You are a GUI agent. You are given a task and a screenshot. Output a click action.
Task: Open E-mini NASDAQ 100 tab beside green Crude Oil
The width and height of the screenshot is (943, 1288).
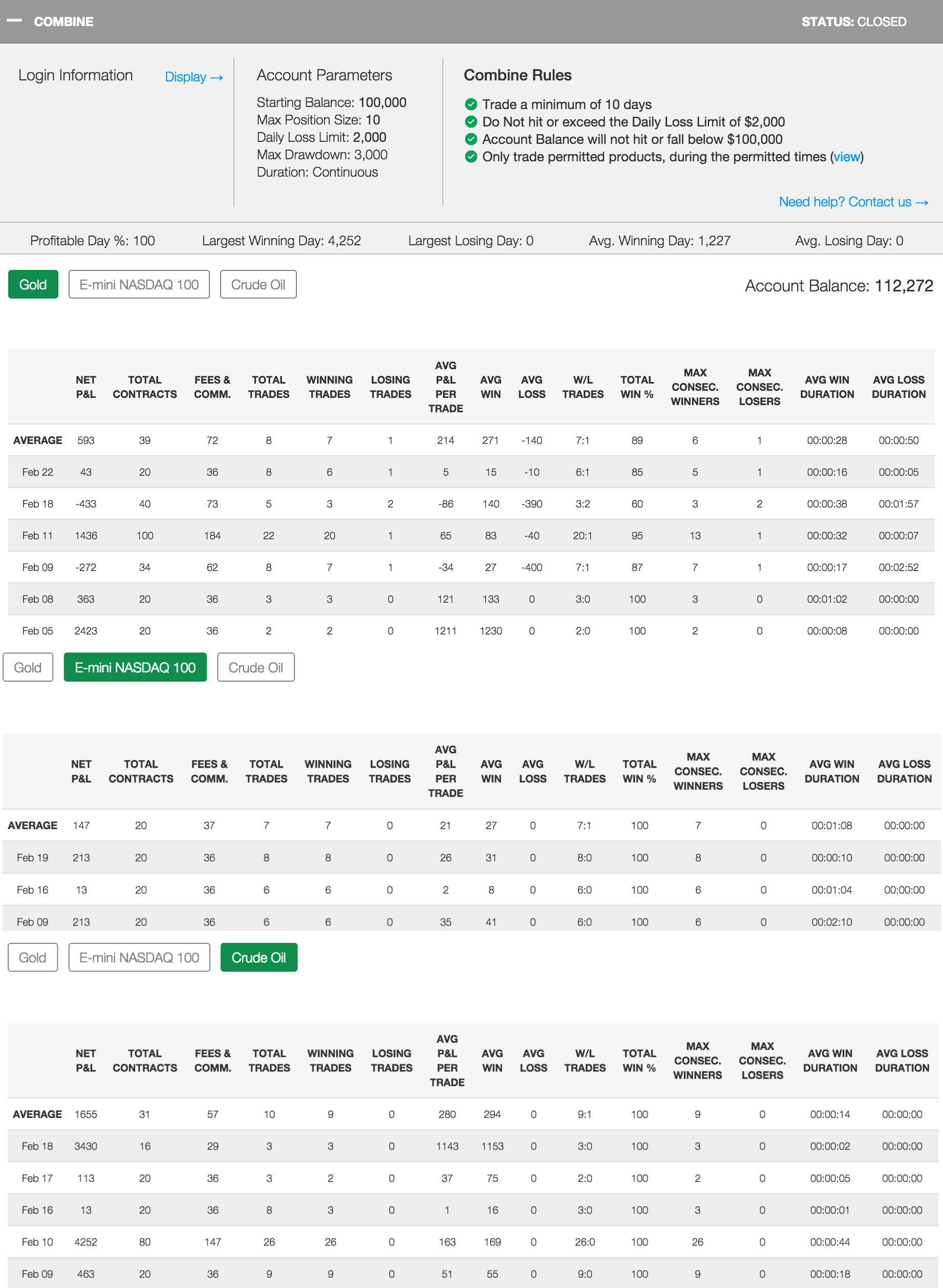tap(139, 958)
